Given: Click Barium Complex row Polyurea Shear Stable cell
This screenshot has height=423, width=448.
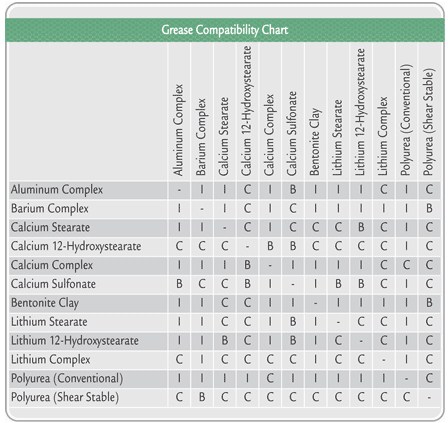Looking at the screenshot, I should [429, 209].
